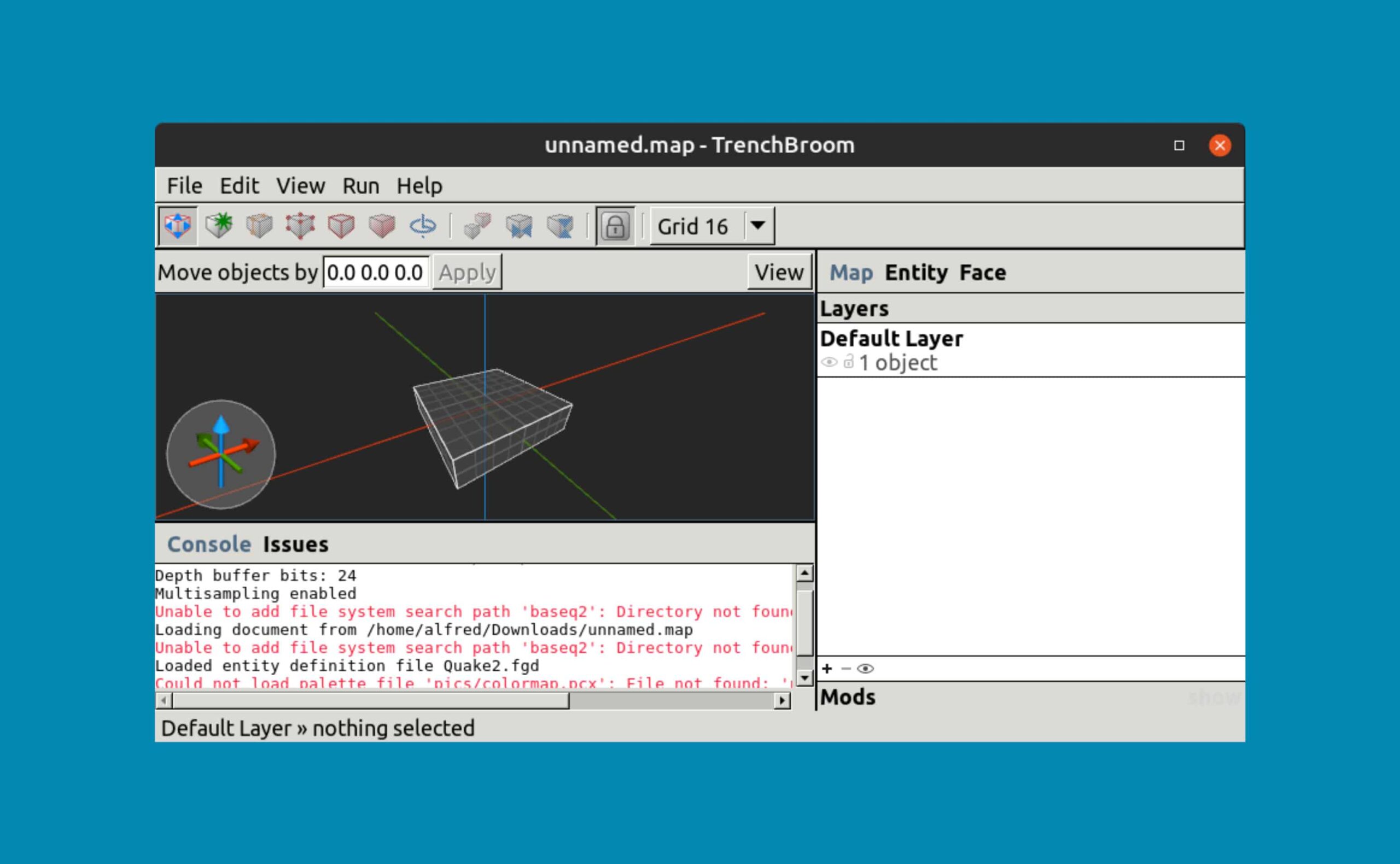Flip objects horizontally
Image resolution: width=1400 pixels, height=864 pixels.
tap(519, 226)
